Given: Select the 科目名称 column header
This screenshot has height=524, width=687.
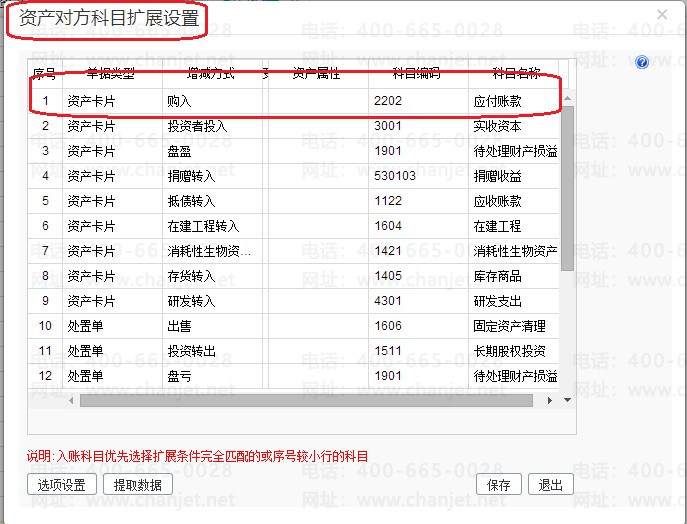Looking at the screenshot, I should click(513, 74).
